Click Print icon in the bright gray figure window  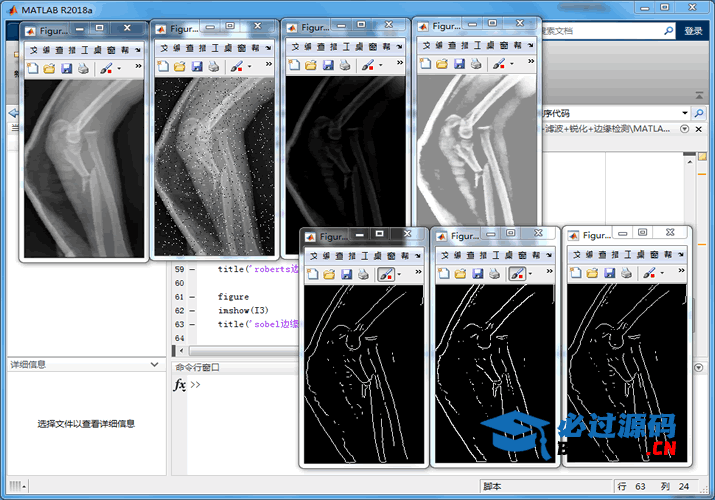pos(475,65)
